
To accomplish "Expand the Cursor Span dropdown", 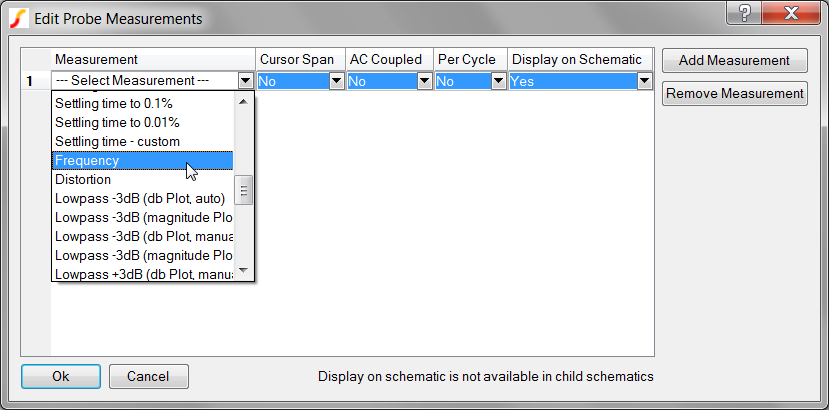I will coord(337,81).
